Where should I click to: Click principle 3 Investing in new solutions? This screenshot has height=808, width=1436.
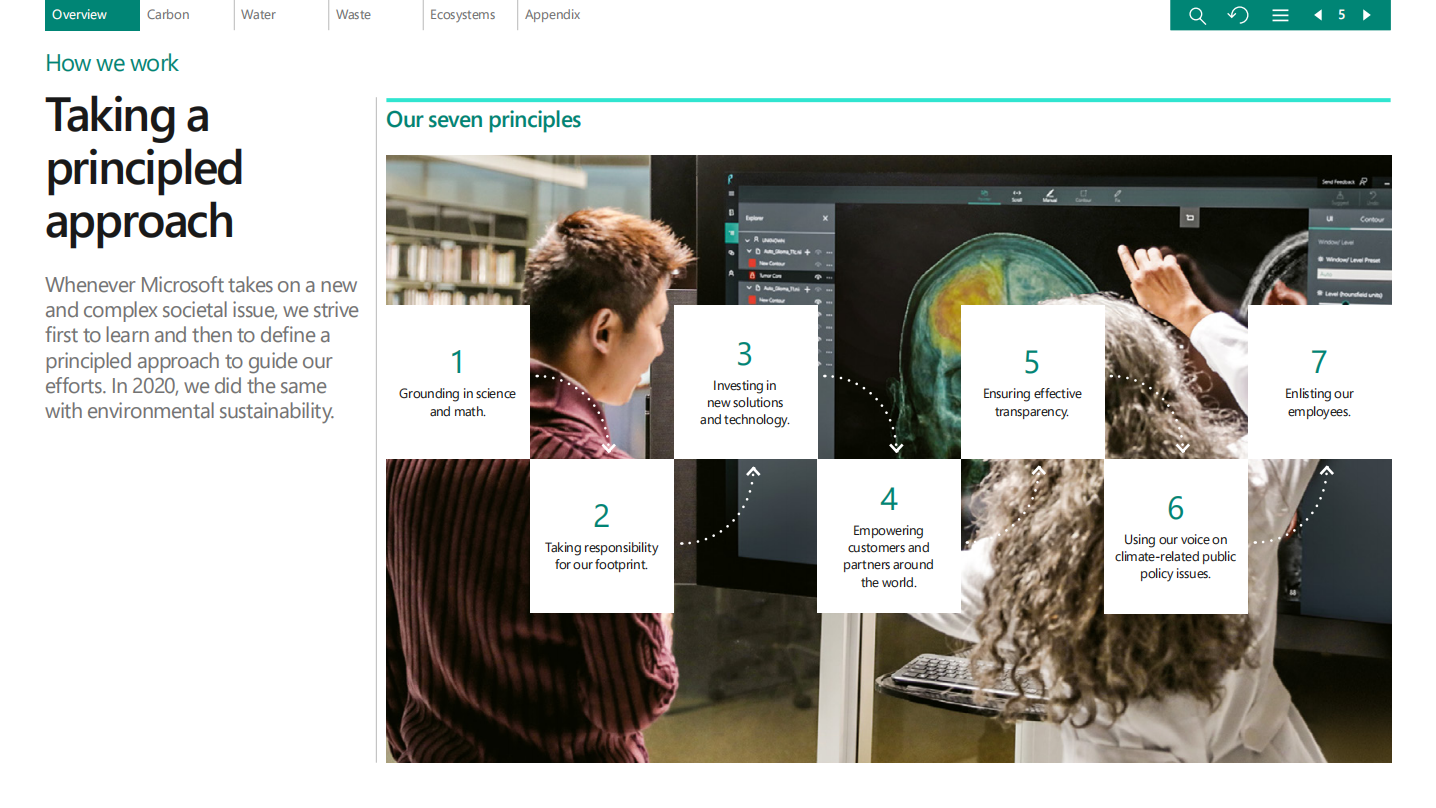pyautogui.click(x=745, y=382)
